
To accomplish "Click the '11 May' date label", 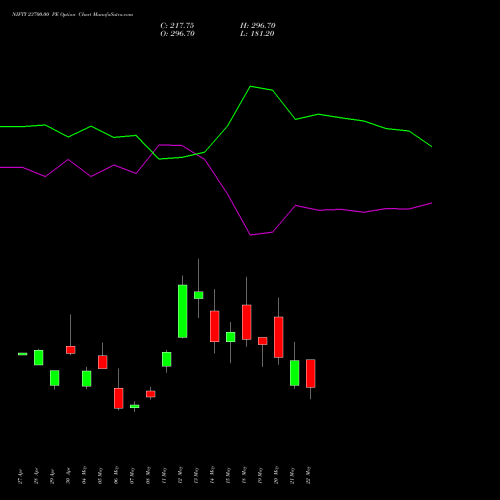I will click(164, 475).
